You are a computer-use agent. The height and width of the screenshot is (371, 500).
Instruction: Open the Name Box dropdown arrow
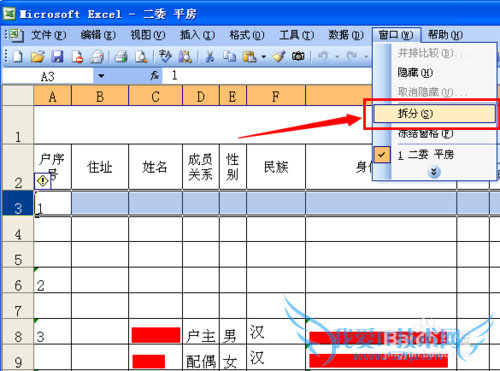[x=101, y=76]
